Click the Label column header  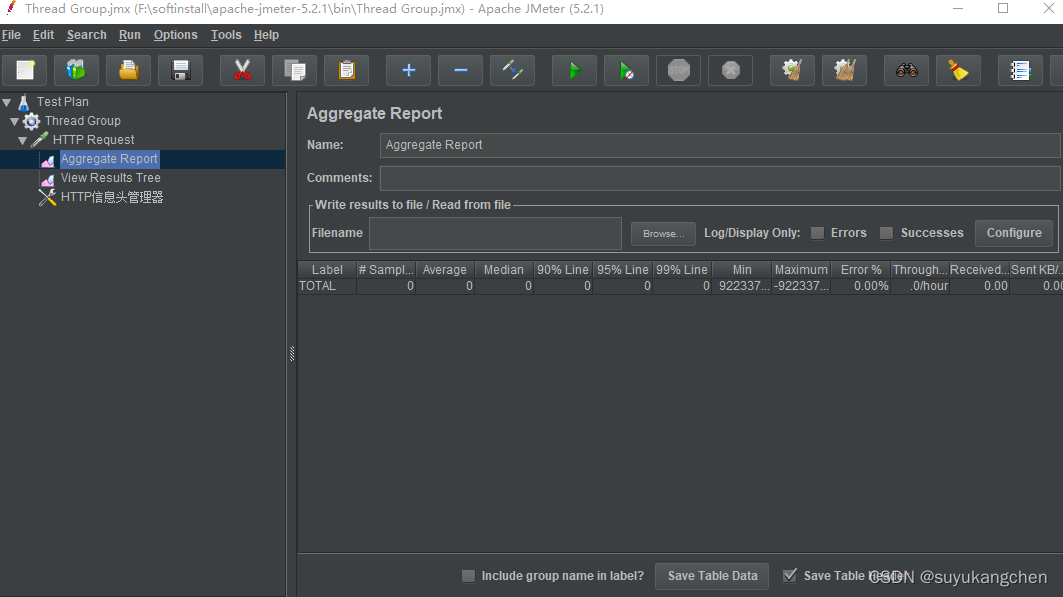click(327, 270)
